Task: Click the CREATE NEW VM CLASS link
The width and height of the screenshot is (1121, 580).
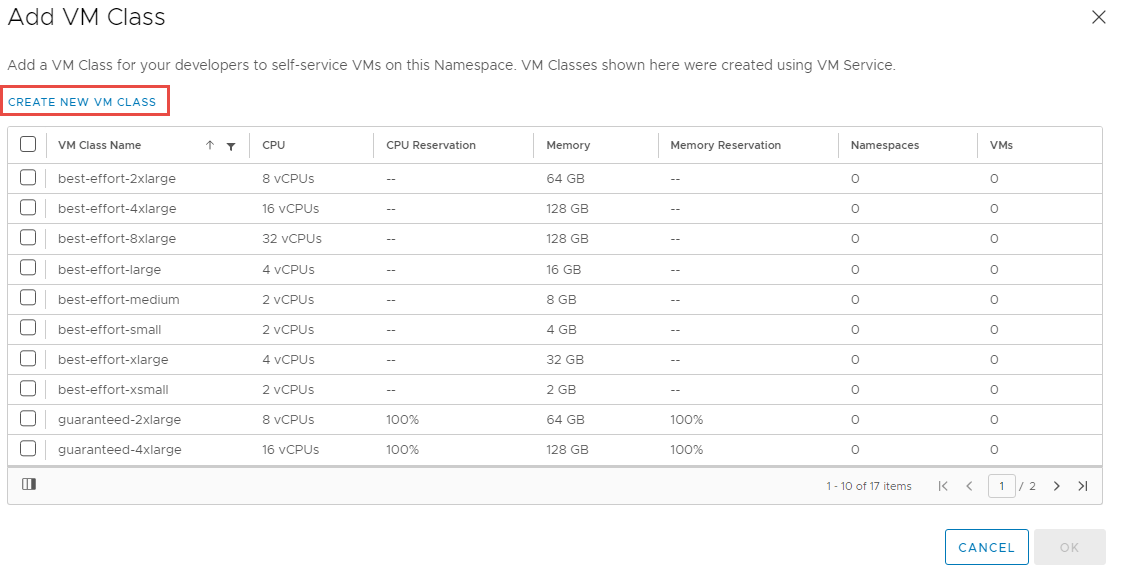Action: (x=82, y=102)
